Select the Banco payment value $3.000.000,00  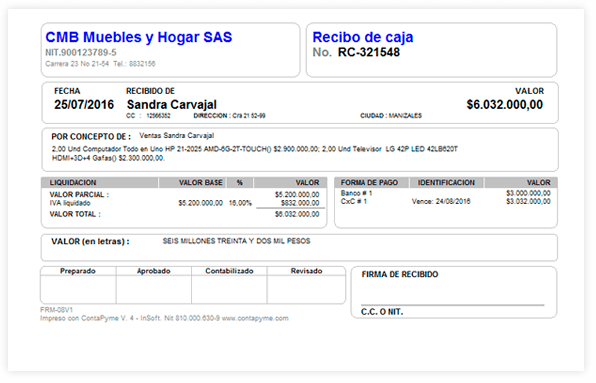point(528,193)
